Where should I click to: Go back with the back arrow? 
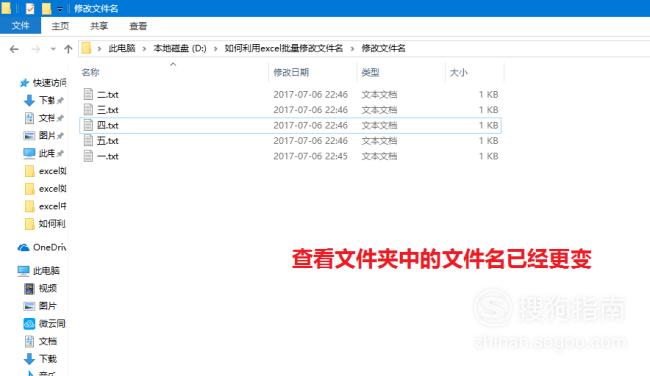[x=14, y=49]
